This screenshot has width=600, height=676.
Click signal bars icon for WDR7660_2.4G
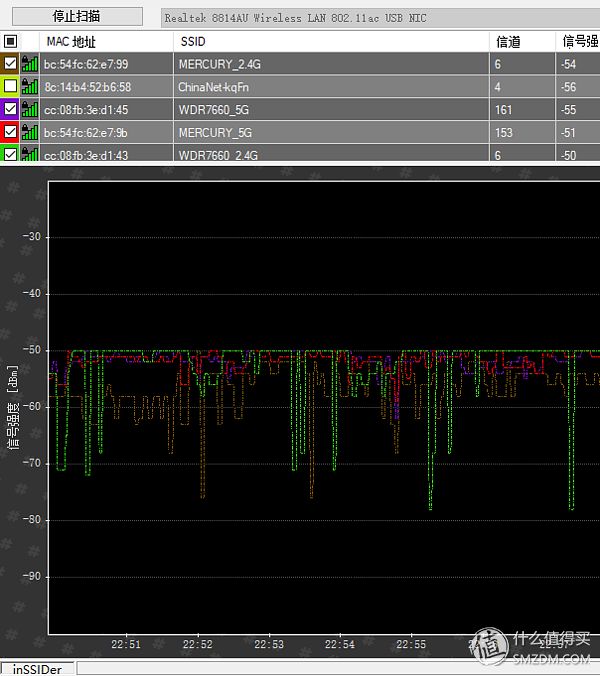pyautogui.click(x=30, y=153)
